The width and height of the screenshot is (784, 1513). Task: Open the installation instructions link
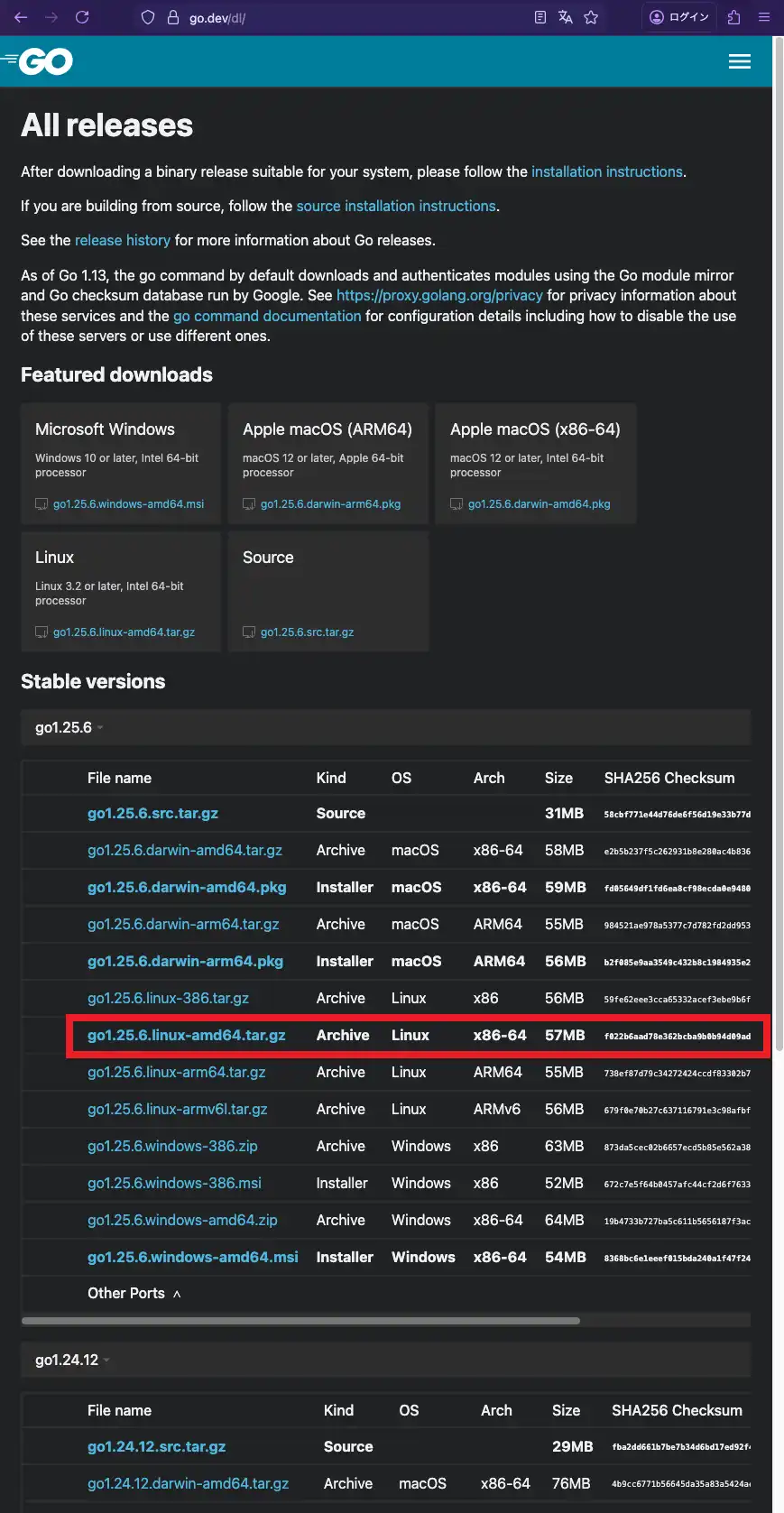point(606,171)
